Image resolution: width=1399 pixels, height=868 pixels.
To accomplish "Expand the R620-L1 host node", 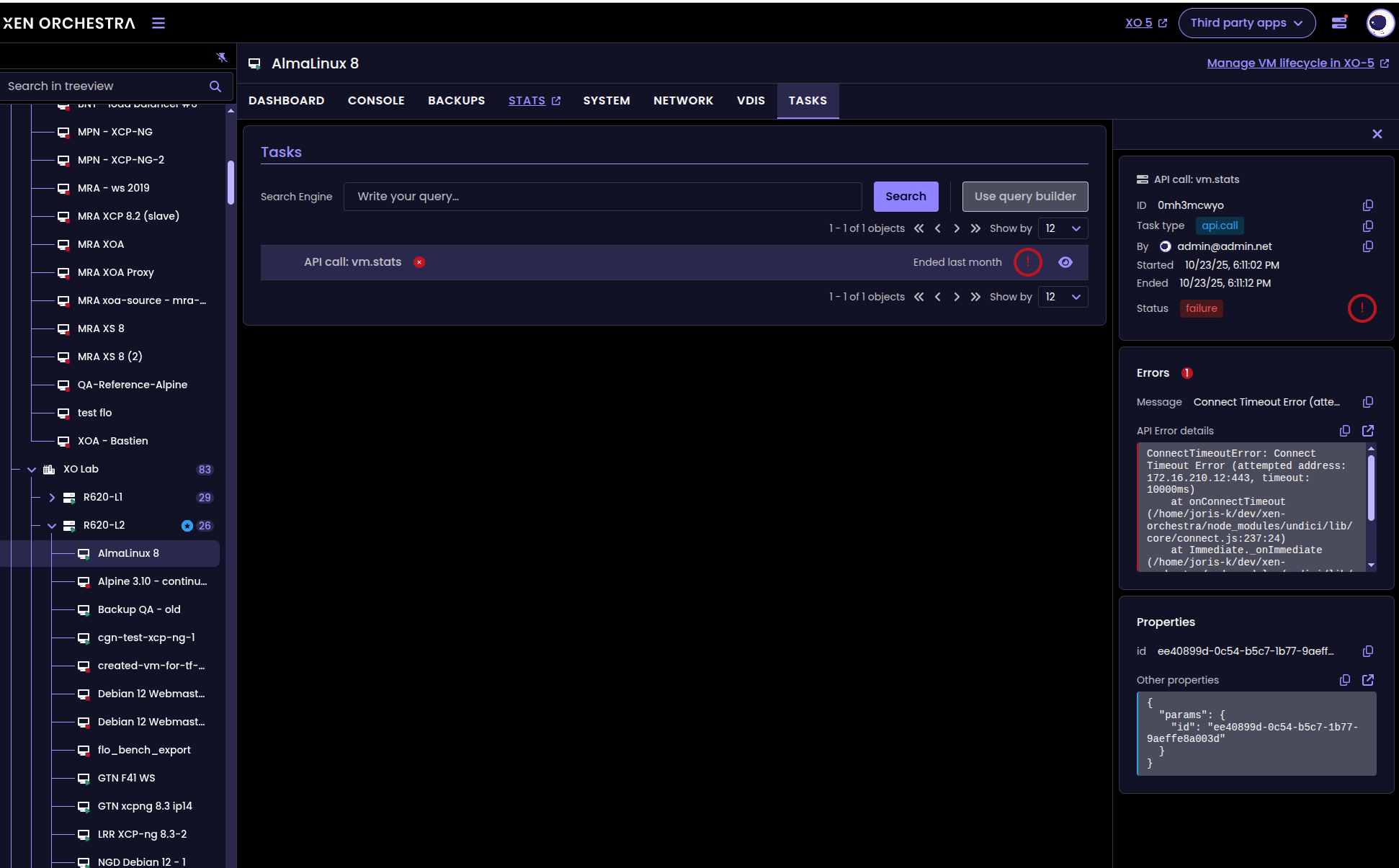I will coord(52,498).
